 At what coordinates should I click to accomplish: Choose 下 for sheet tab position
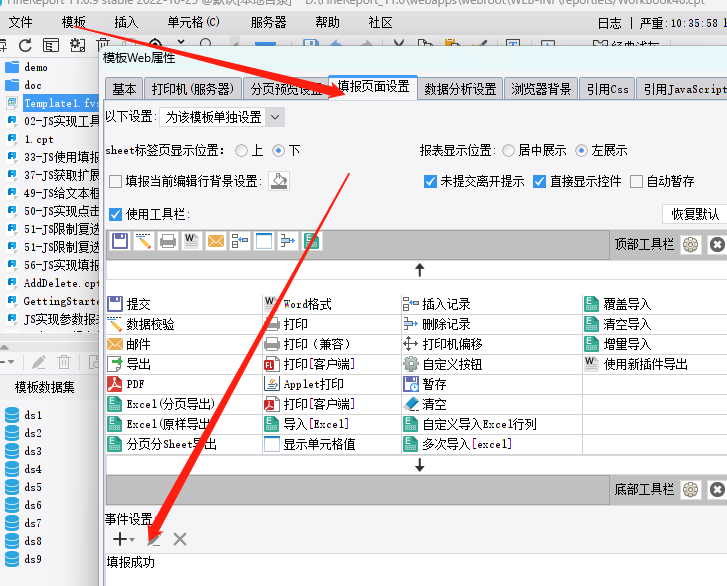coord(278,151)
